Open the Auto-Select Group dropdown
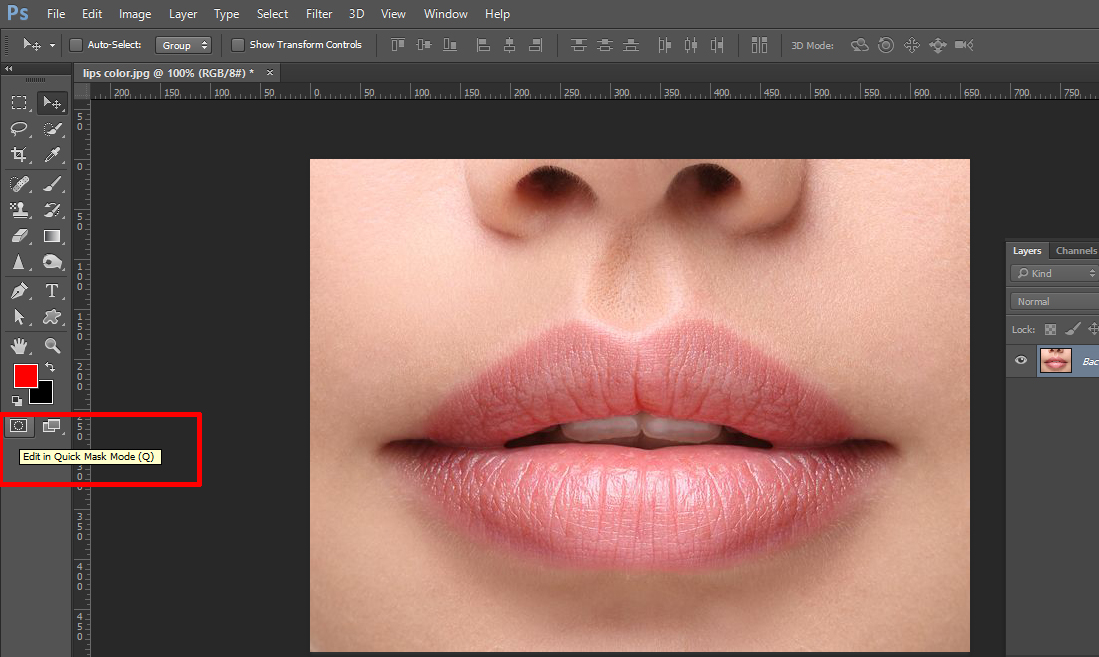 [183, 45]
